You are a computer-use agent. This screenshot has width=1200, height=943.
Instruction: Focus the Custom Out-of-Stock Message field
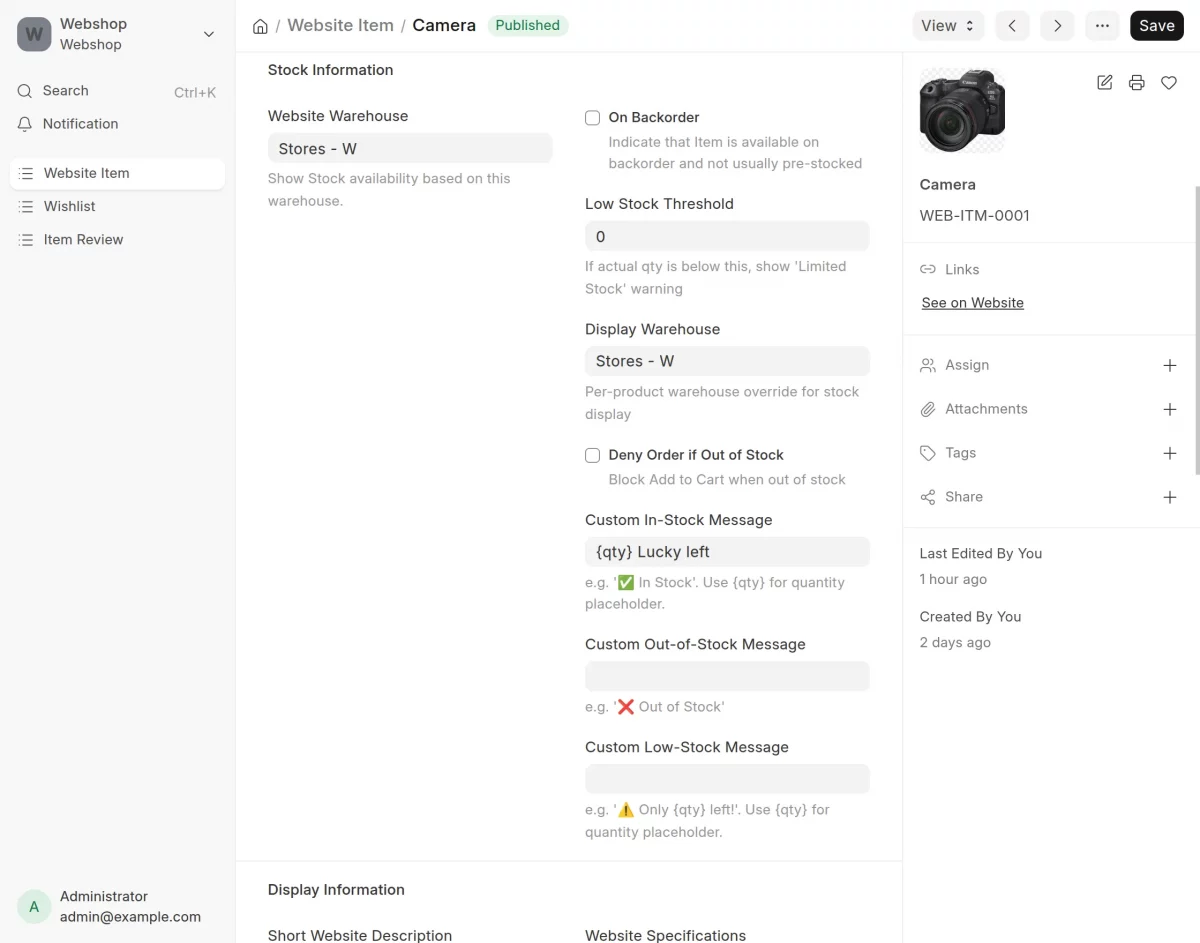(x=727, y=676)
